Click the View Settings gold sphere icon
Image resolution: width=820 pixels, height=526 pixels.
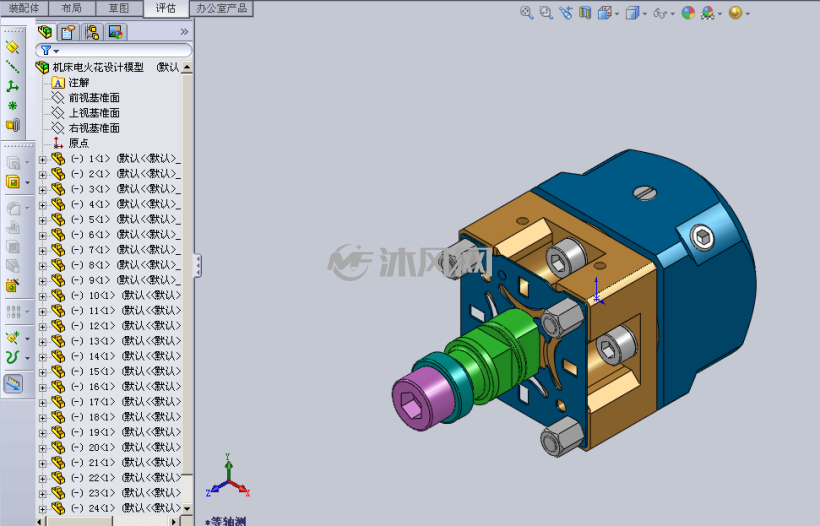[x=735, y=13]
